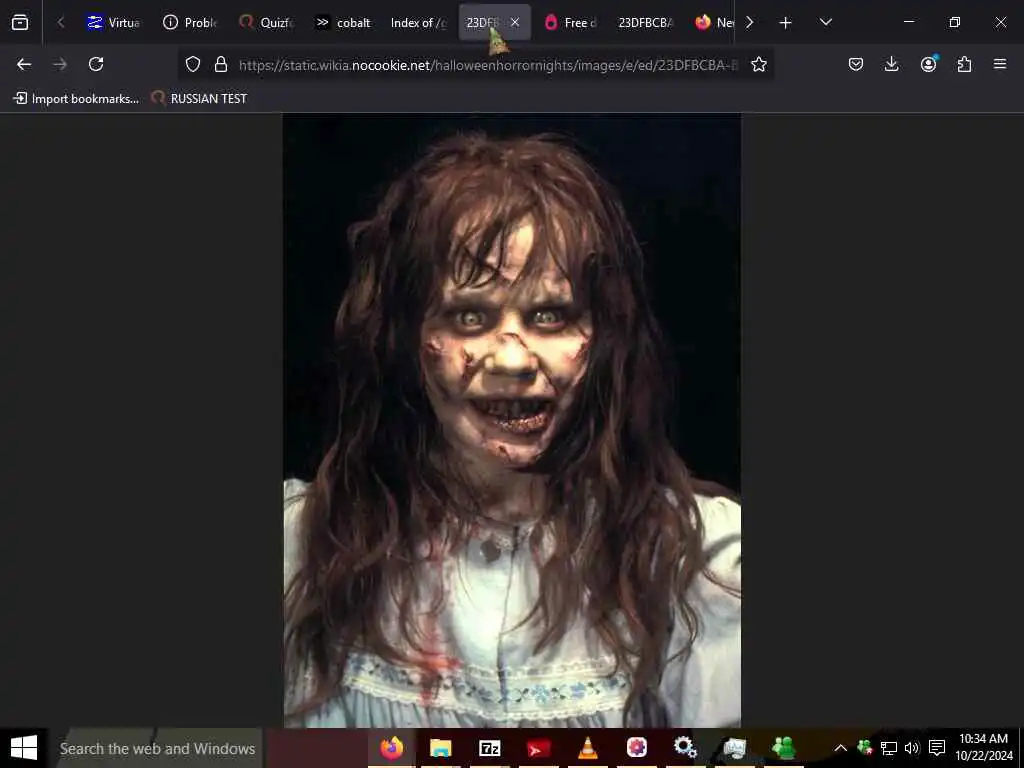1024x768 pixels.
Task: Switch to the Proble tab
Action: point(189,23)
